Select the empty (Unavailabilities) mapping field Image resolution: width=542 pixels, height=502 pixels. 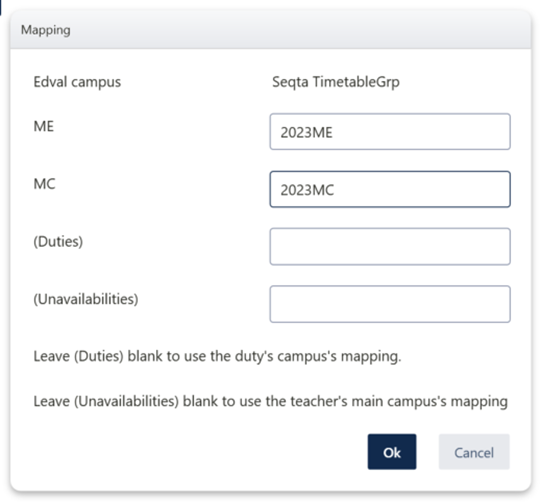(390, 304)
